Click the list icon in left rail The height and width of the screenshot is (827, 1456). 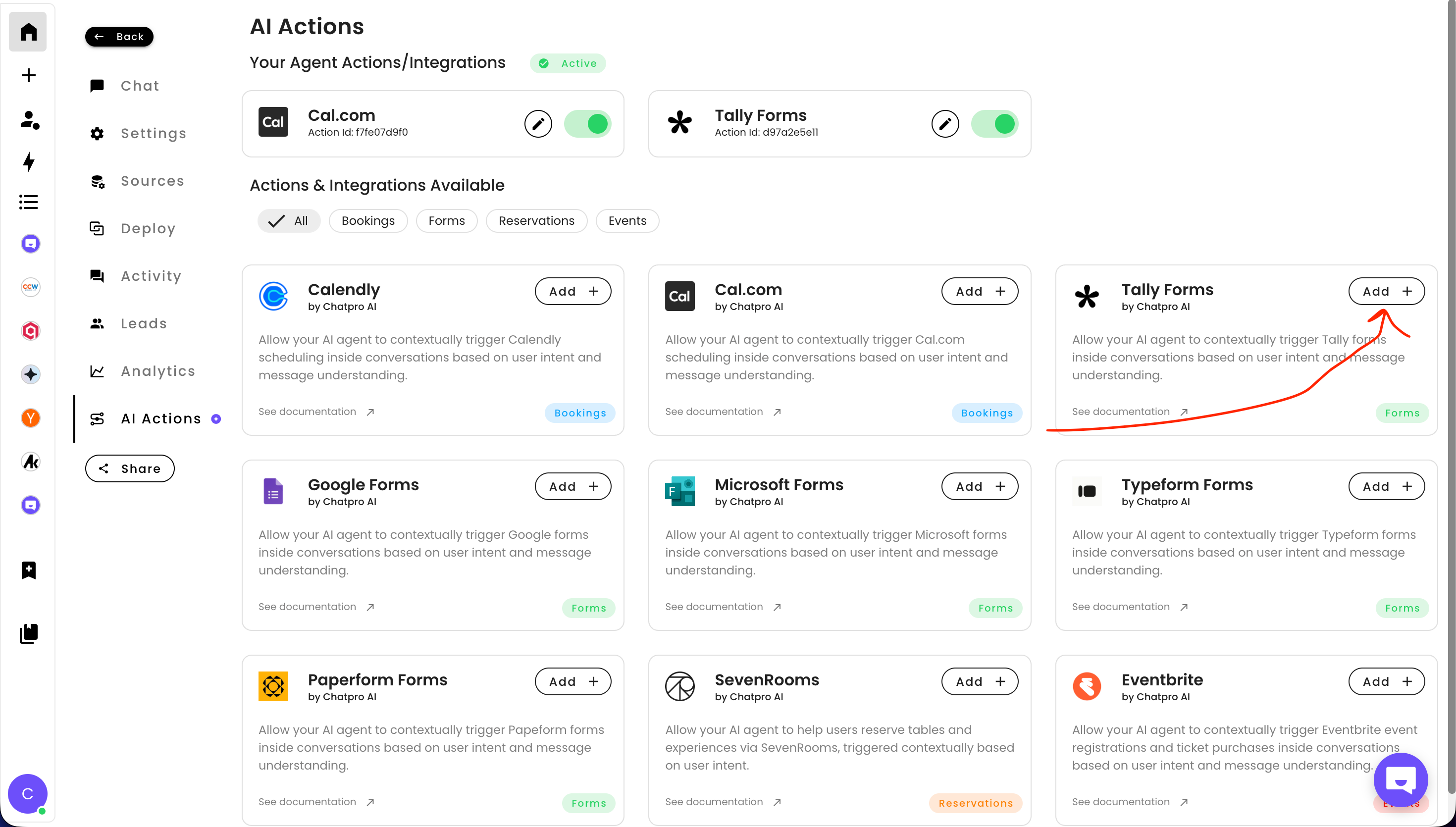28,202
